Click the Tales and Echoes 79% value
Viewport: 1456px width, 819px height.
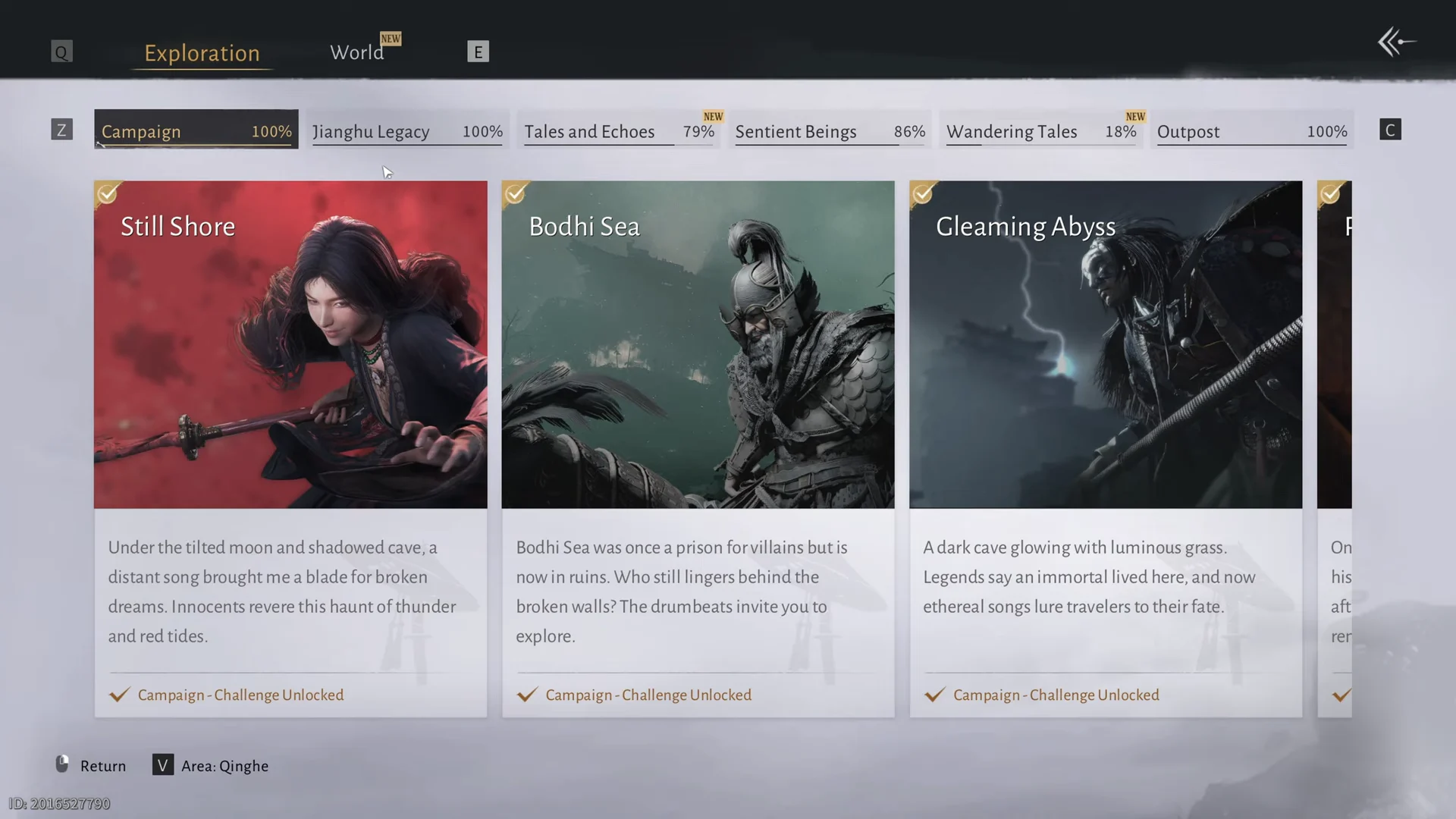698,131
